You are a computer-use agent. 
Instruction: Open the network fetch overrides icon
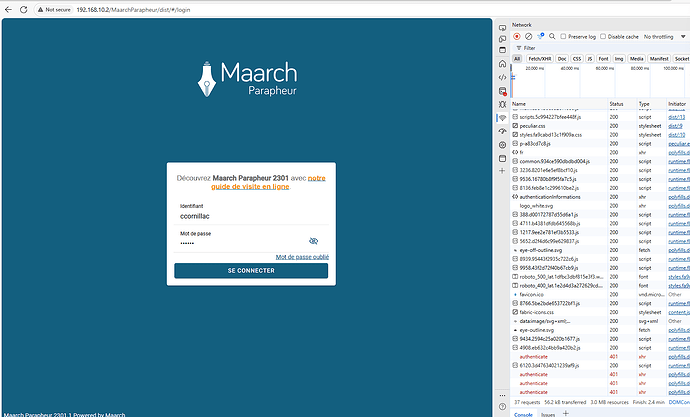click(x=540, y=36)
